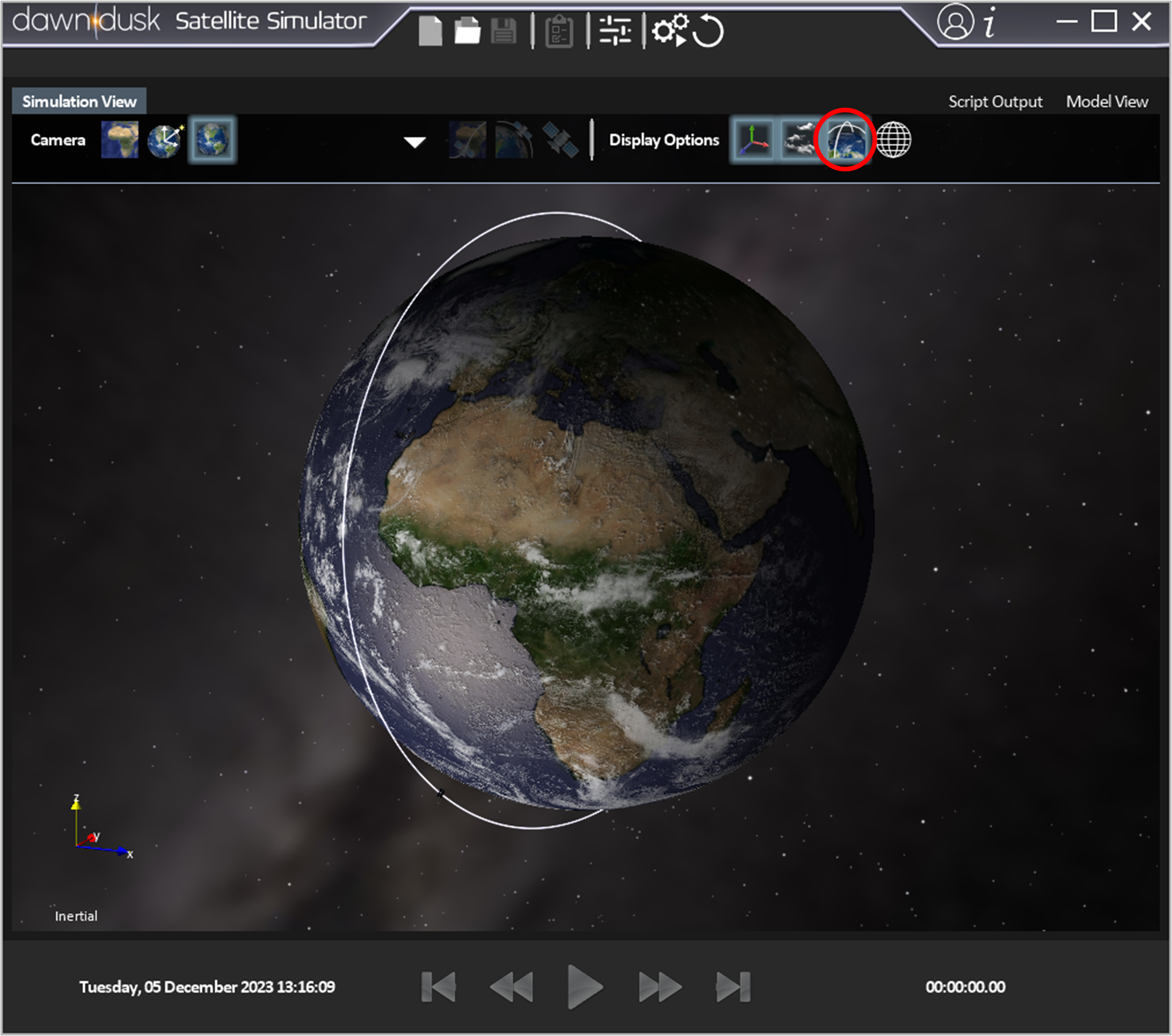Toggle coordinate axes display option

[753, 140]
